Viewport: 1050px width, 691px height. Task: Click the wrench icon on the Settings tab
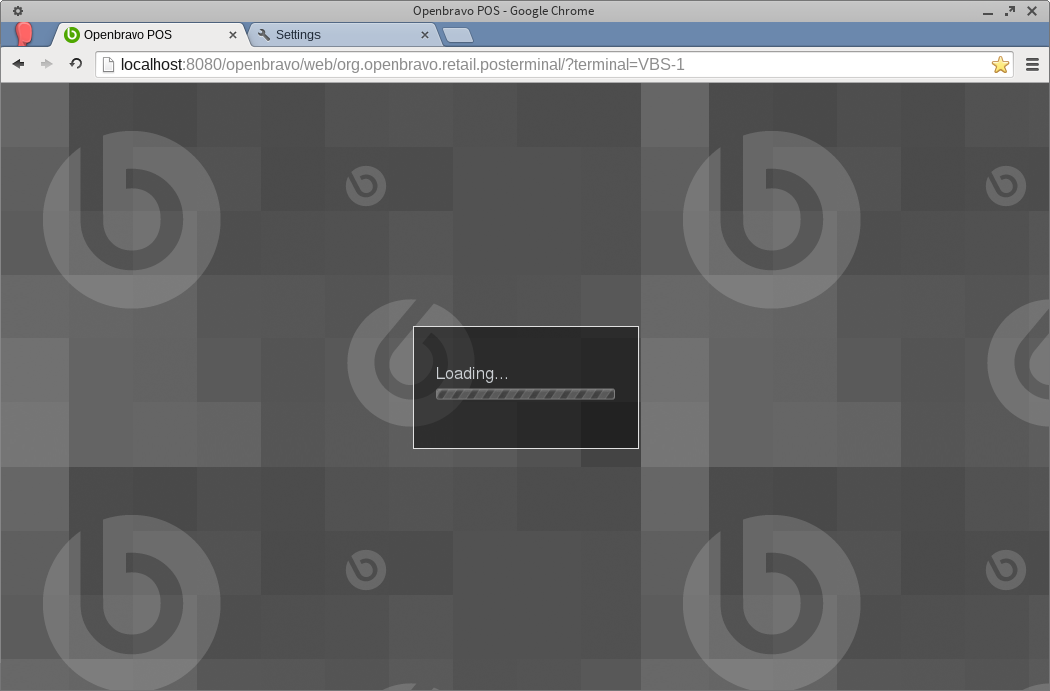[x=264, y=35]
